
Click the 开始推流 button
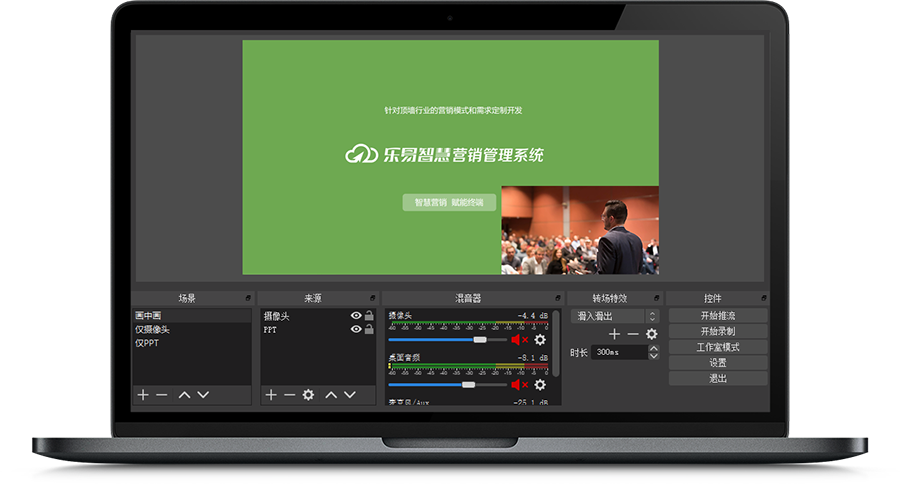[718, 316]
